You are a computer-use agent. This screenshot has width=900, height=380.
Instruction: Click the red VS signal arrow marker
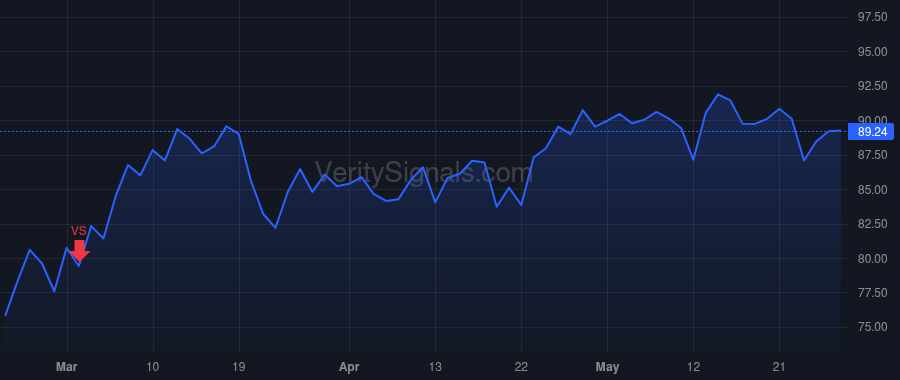coord(79,250)
